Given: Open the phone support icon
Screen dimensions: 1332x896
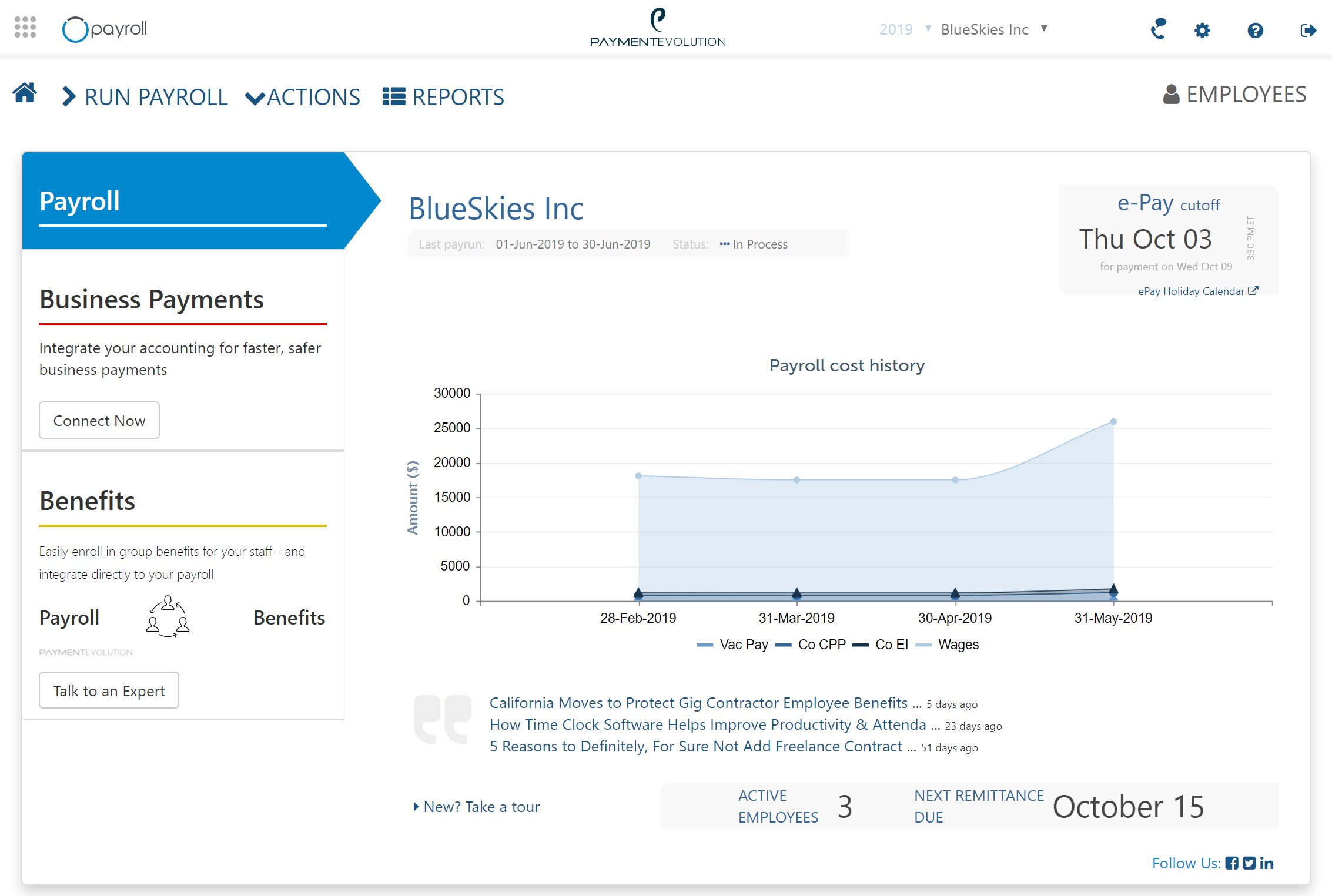Looking at the screenshot, I should point(1157,31).
